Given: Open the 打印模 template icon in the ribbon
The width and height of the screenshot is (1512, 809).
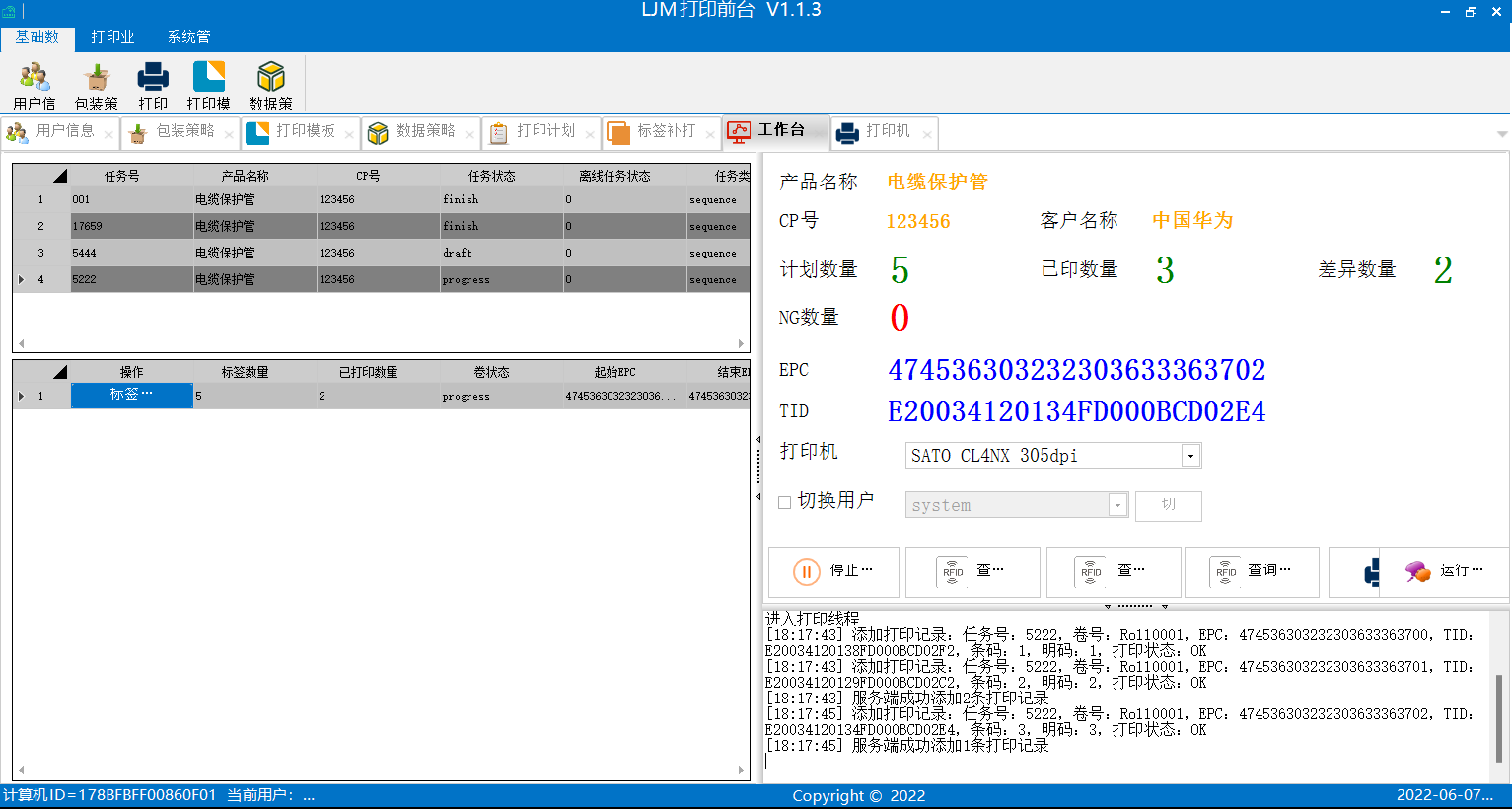Looking at the screenshot, I should 208,85.
